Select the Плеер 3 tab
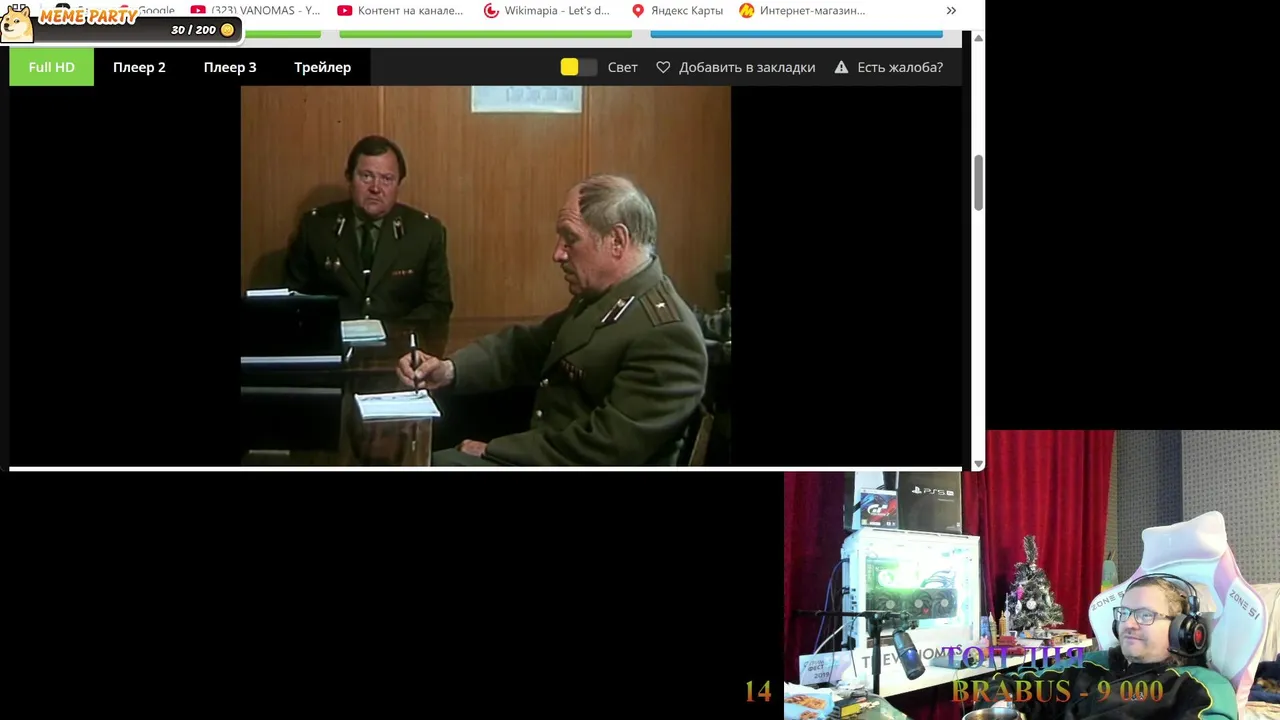This screenshot has width=1280, height=720. 230,67
